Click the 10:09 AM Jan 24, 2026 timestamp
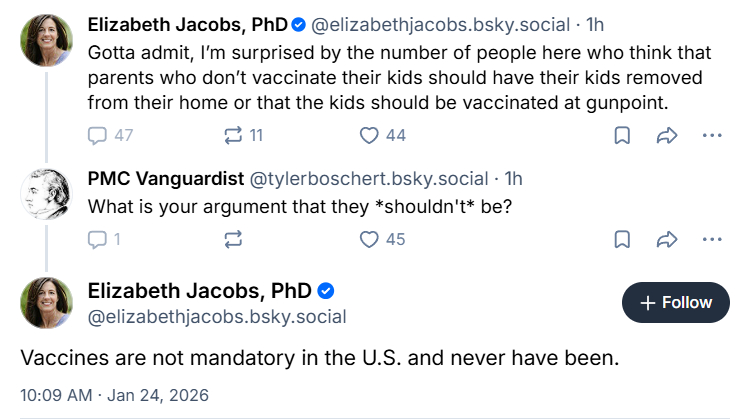This screenshot has height=420, width=744. click(114, 394)
